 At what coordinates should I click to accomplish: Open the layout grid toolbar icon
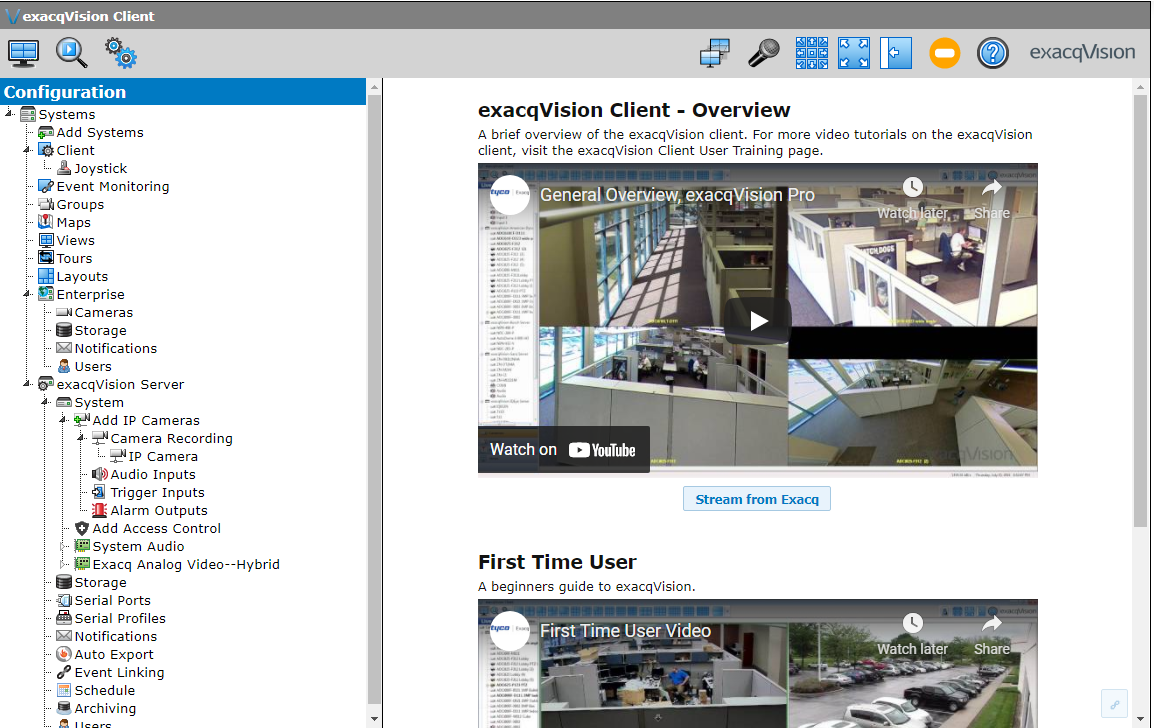pyautogui.click(x=812, y=53)
